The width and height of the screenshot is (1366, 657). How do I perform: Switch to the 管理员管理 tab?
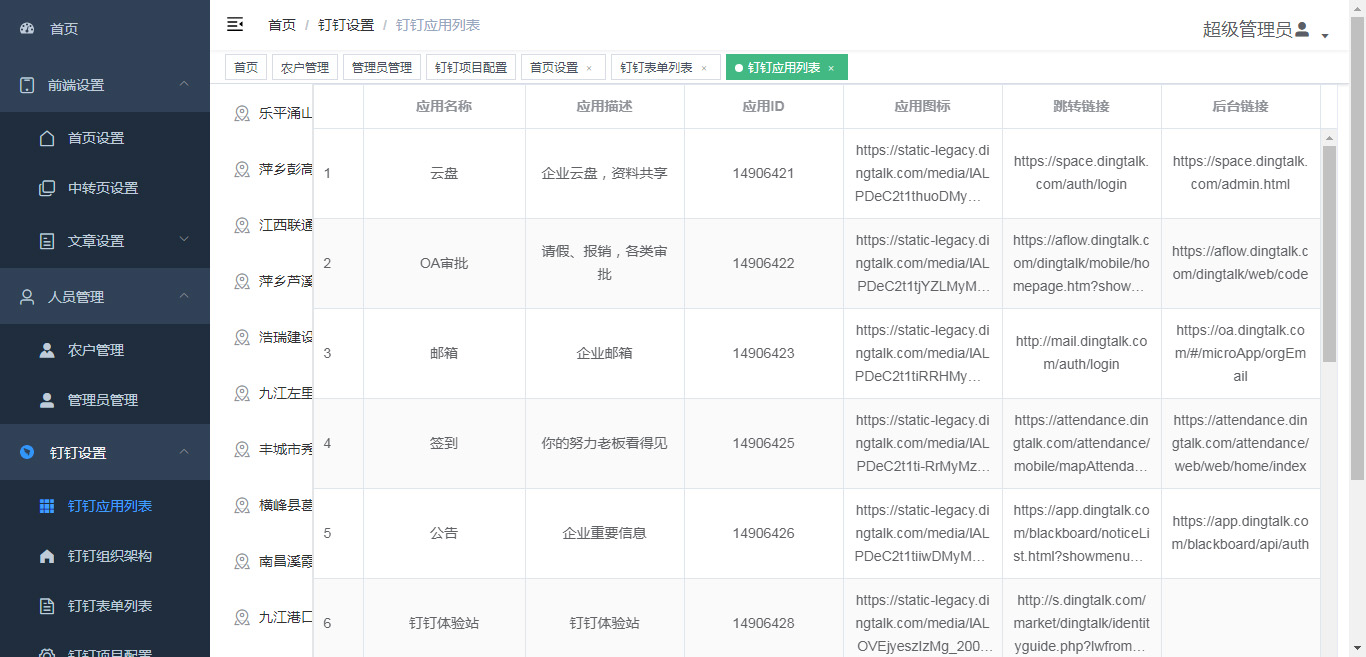point(381,68)
